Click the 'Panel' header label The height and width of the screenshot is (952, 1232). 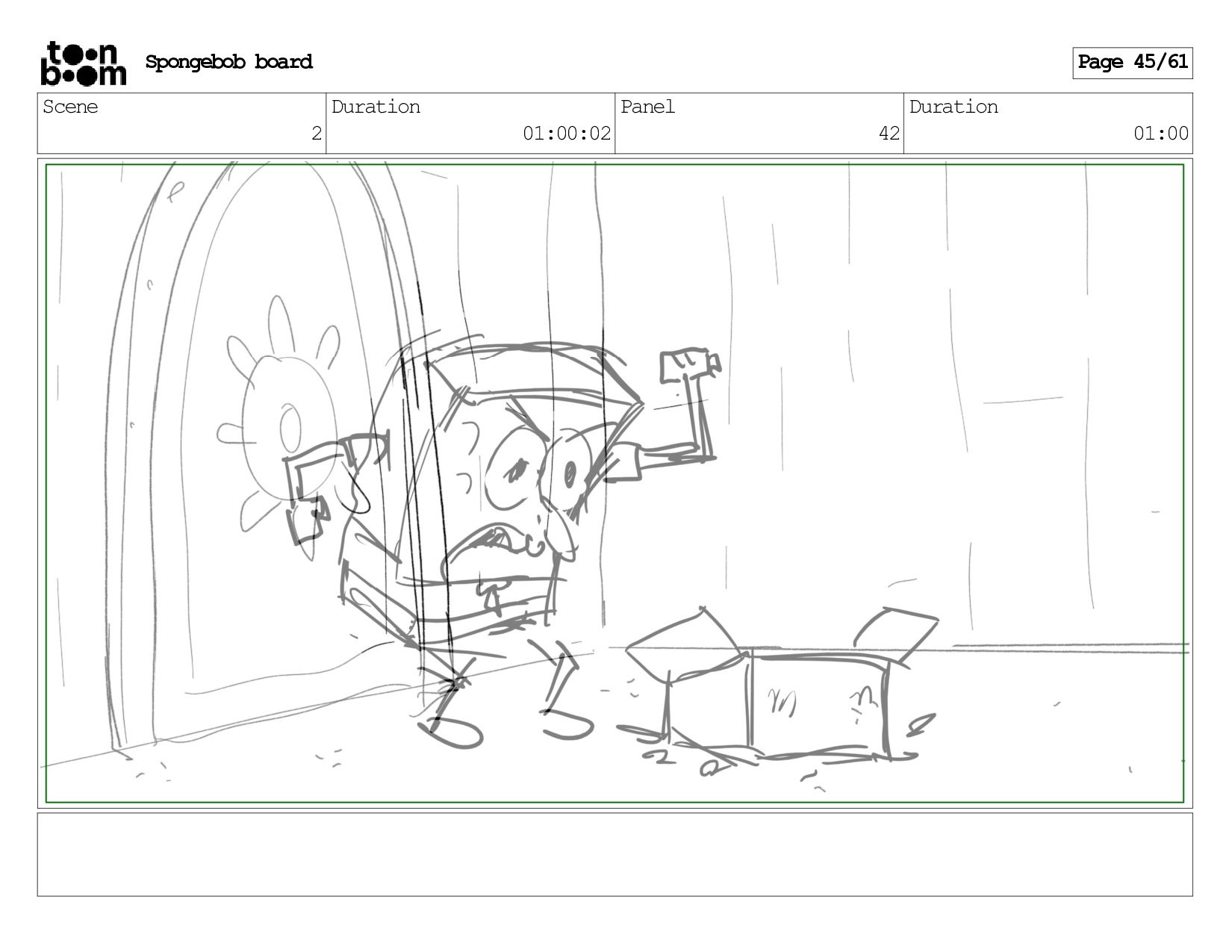[x=647, y=107]
